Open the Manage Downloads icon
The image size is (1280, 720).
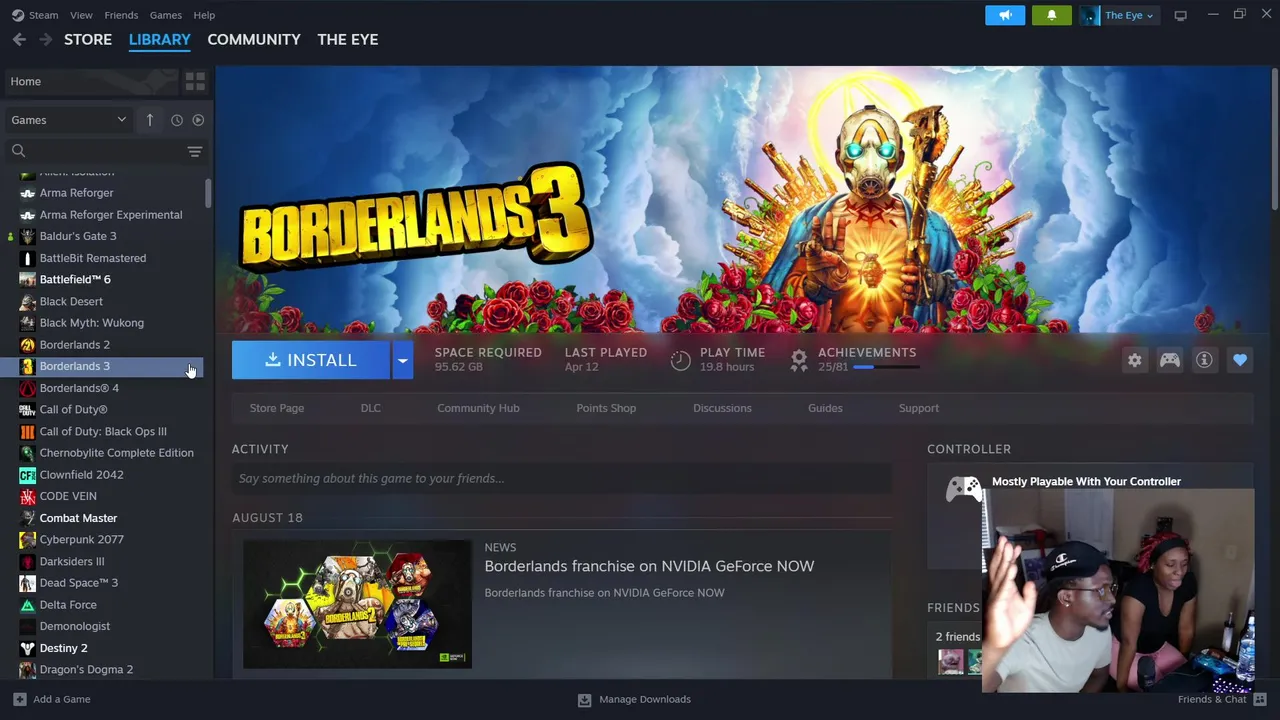coord(584,699)
